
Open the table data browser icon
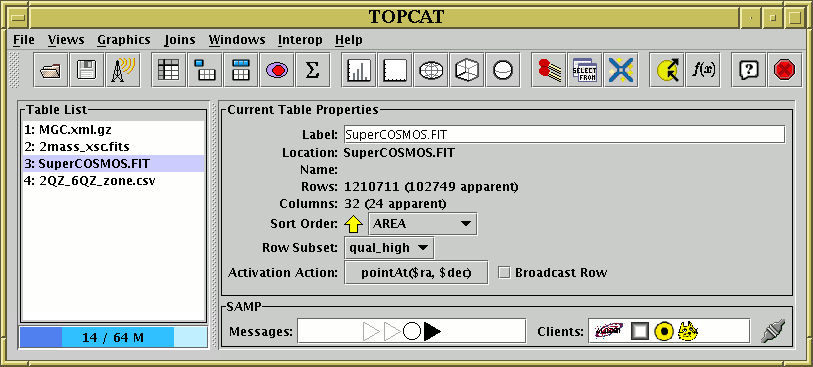click(x=169, y=70)
